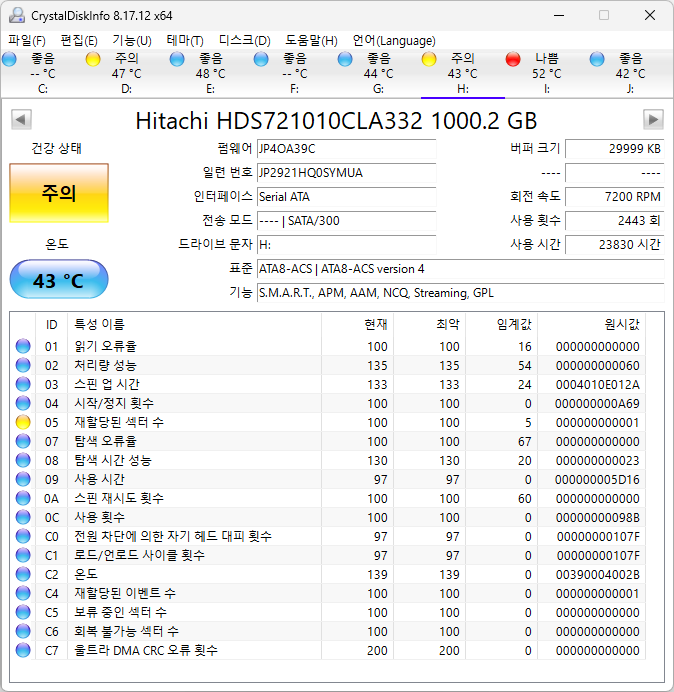The width and height of the screenshot is (674, 692).
Task: Click the yellow 주의 health status button
Action: (x=59, y=193)
